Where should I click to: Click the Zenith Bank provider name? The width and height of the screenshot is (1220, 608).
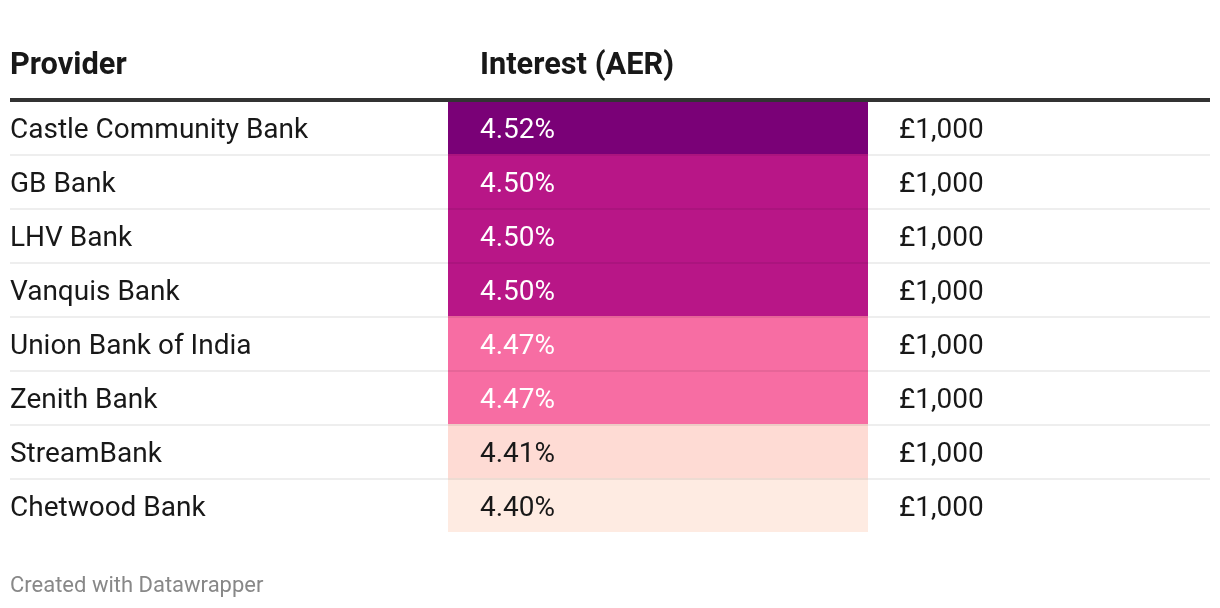(84, 399)
